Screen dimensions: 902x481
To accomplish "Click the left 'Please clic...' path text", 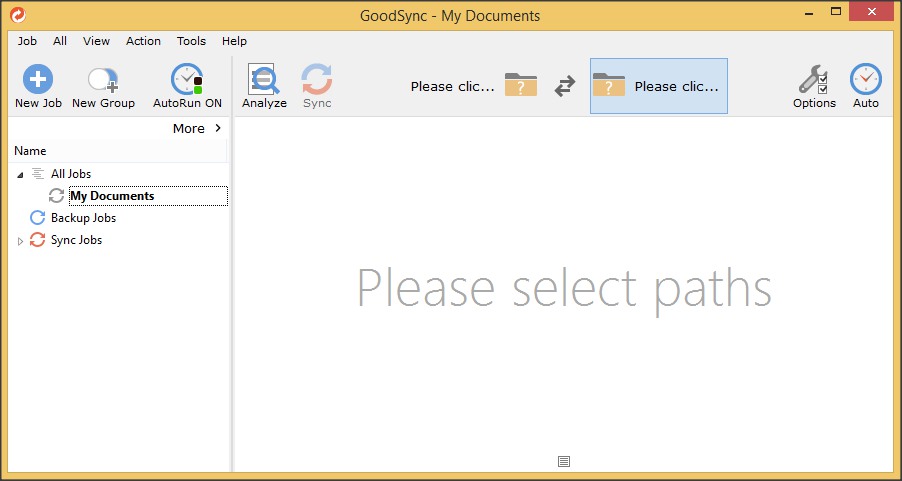I will click(453, 86).
